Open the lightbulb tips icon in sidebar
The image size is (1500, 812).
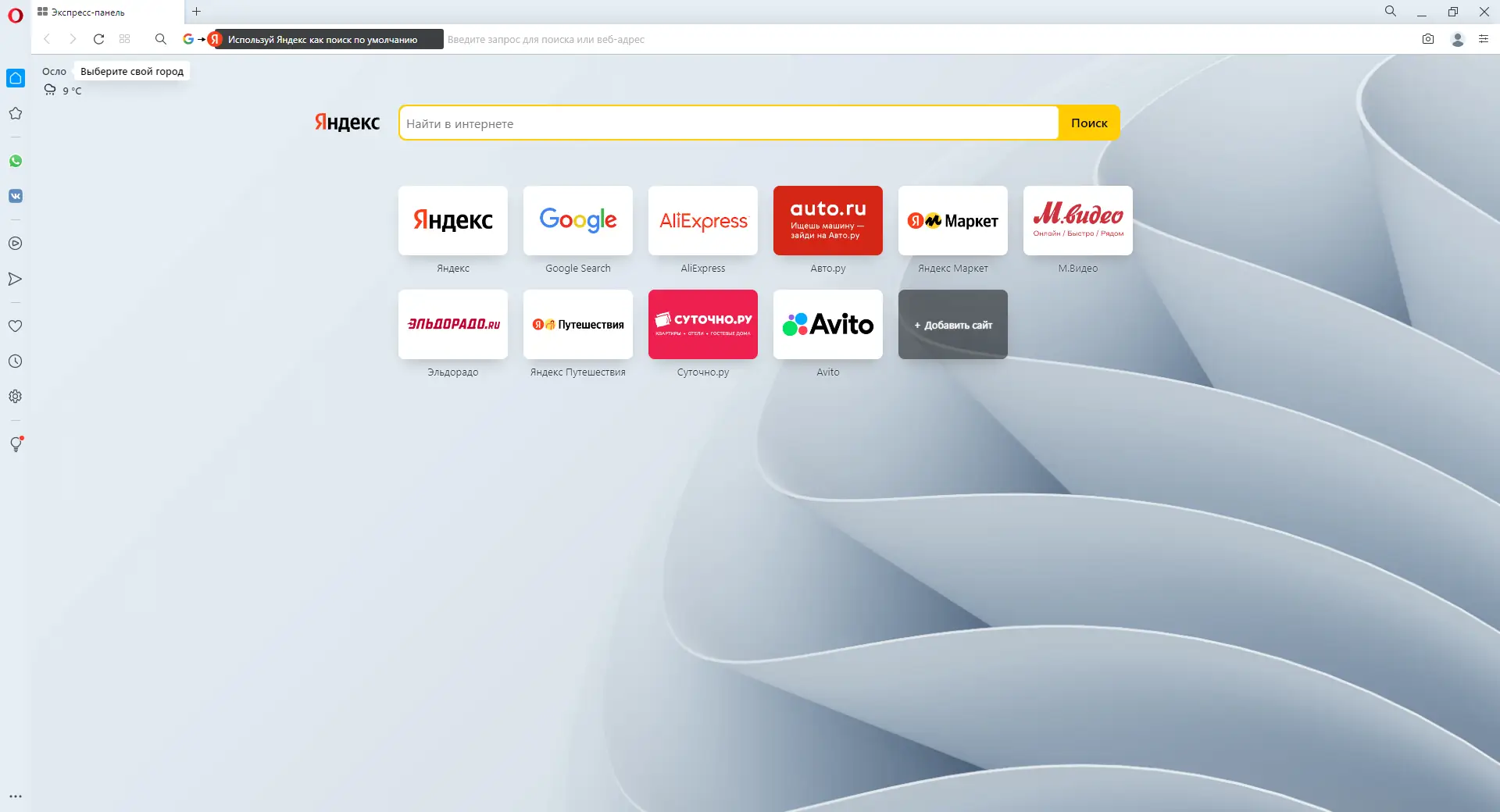[16, 444]
